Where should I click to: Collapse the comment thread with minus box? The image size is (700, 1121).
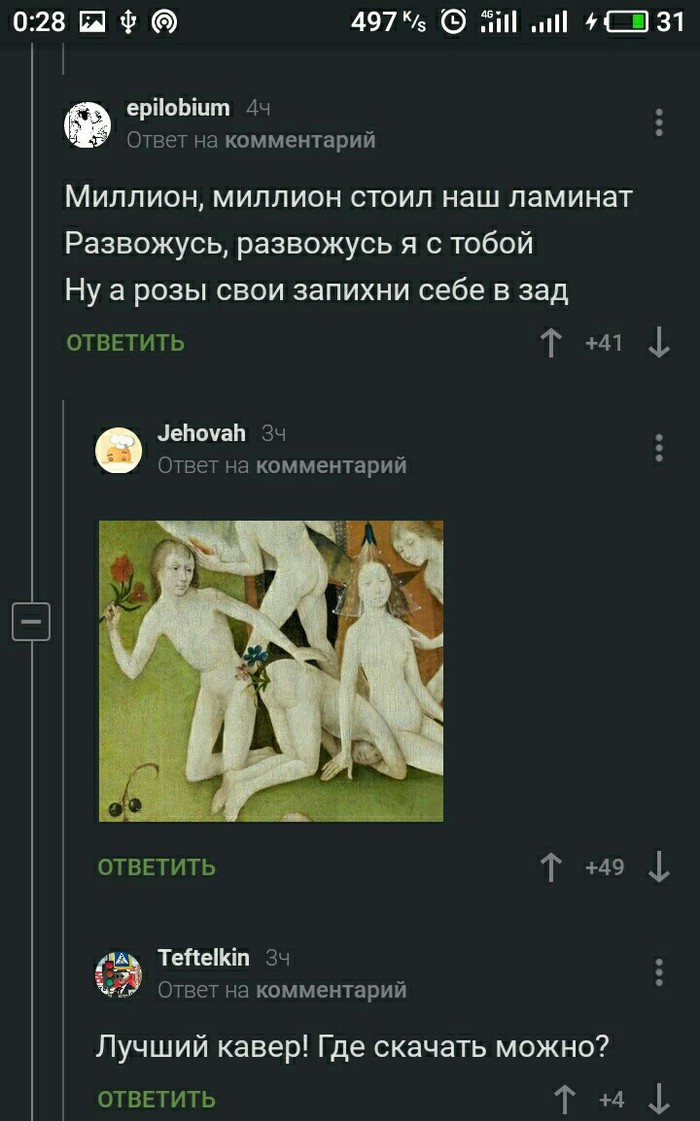31,621
